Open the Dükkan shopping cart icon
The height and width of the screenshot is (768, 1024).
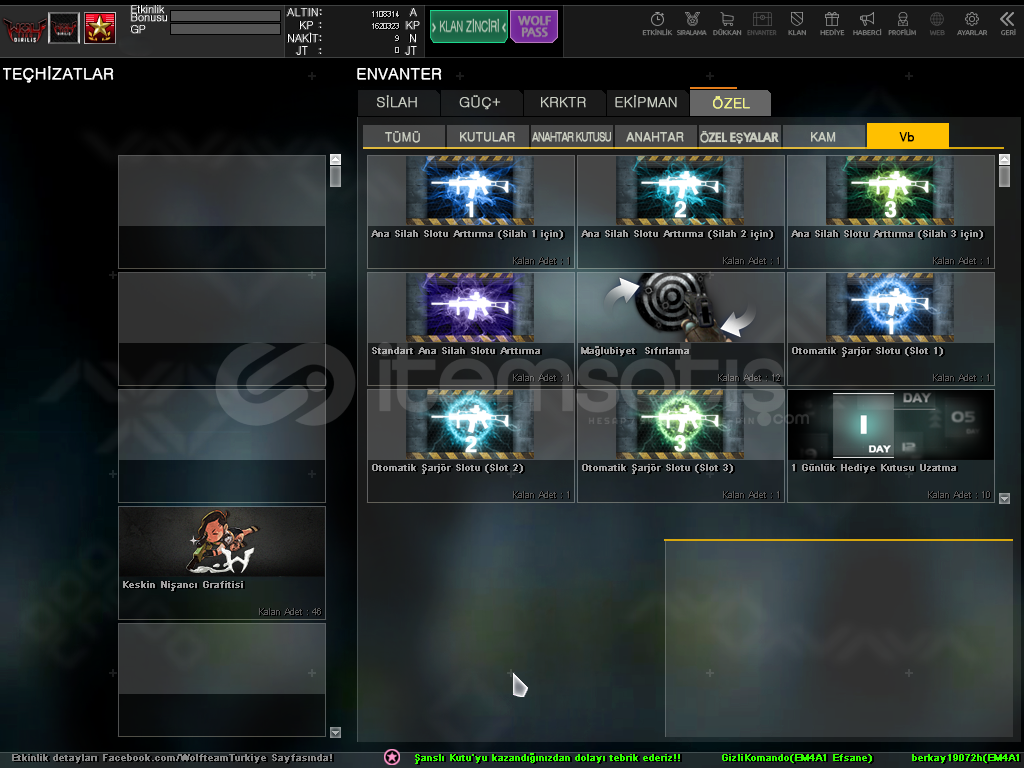(727, 24)
